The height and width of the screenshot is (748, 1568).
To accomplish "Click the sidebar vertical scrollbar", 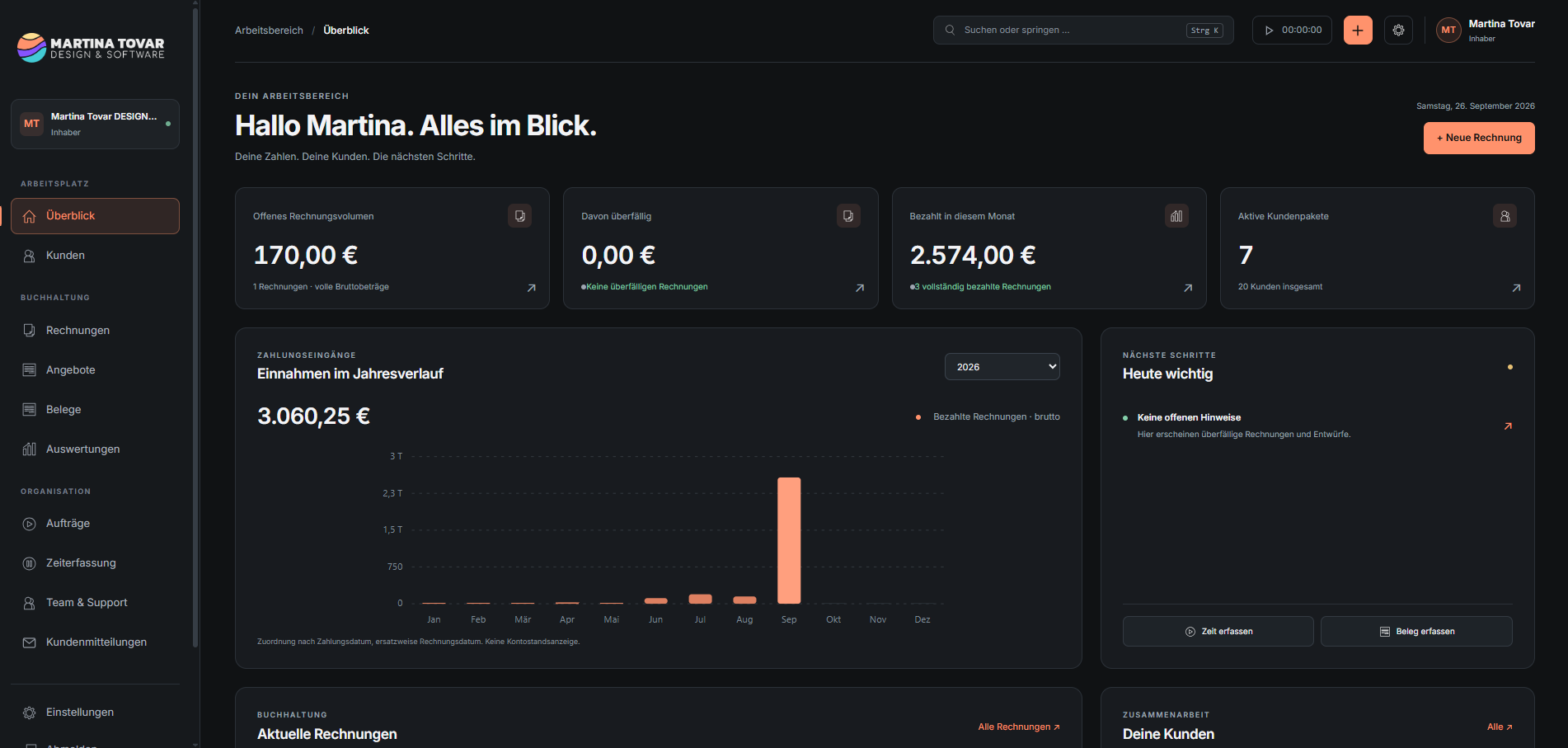I will tap(195, 327).
